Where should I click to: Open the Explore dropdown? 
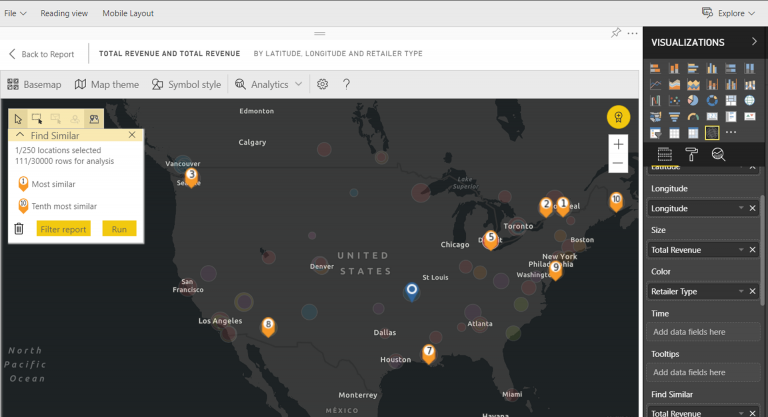pyautogui.click(x=728, y=13)
